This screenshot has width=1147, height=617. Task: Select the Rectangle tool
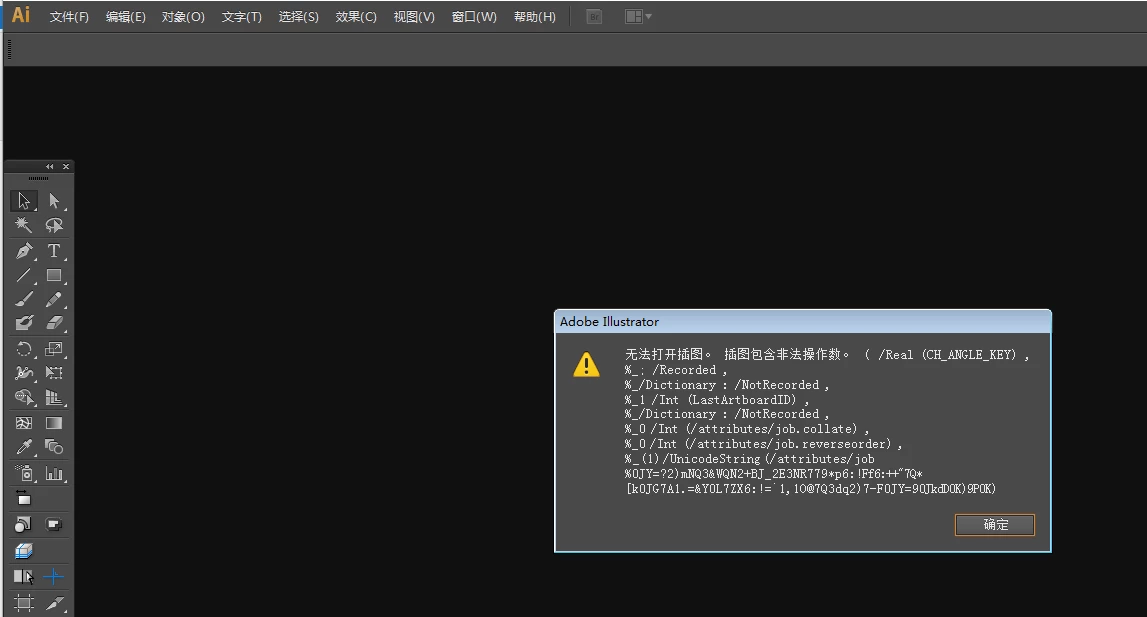click(x=53, y=275)
